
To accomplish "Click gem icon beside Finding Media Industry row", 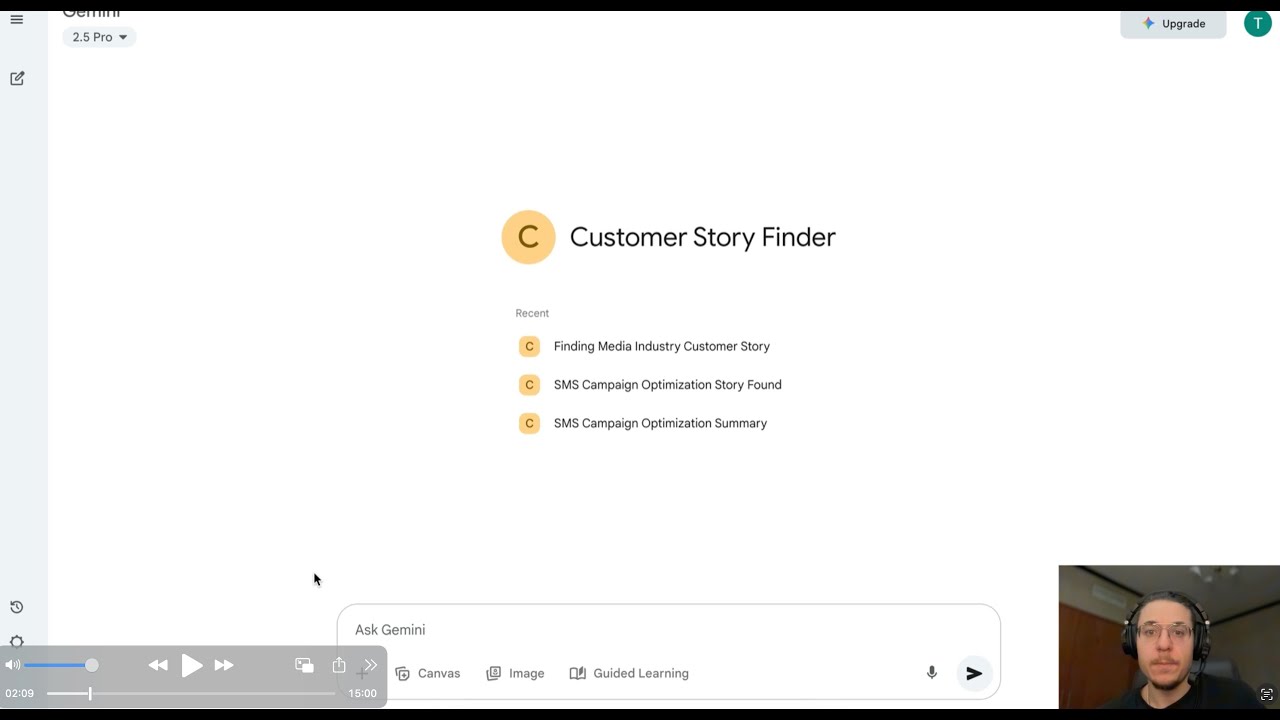I will click(529, 346).
